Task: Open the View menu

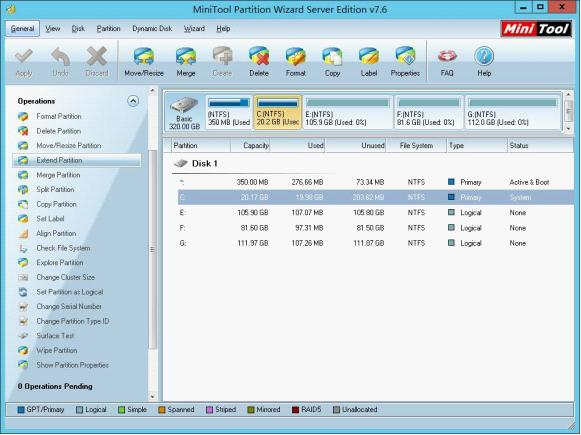Action: tap(53, 29)
